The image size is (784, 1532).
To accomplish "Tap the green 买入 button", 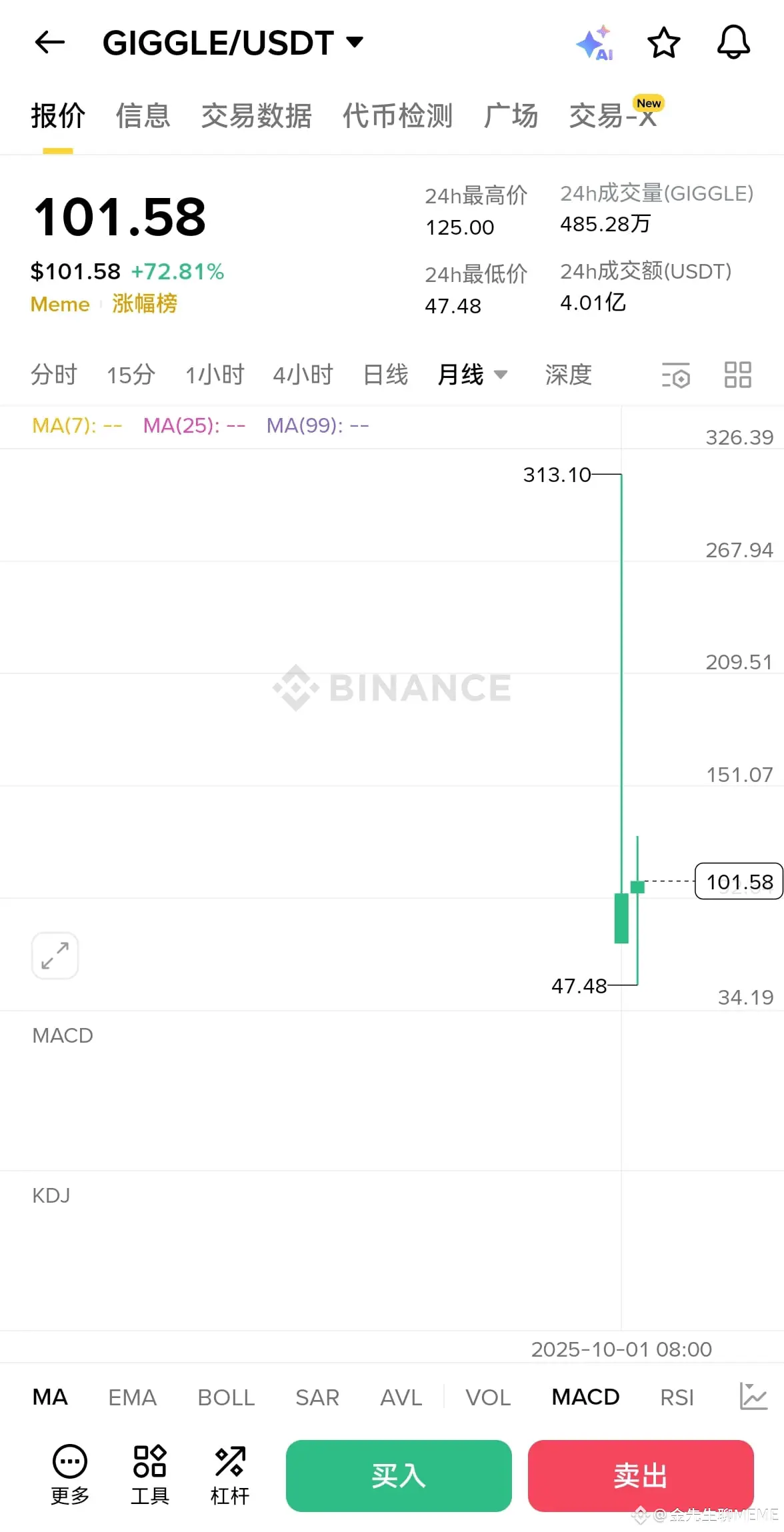I will tap(399, 1475).
